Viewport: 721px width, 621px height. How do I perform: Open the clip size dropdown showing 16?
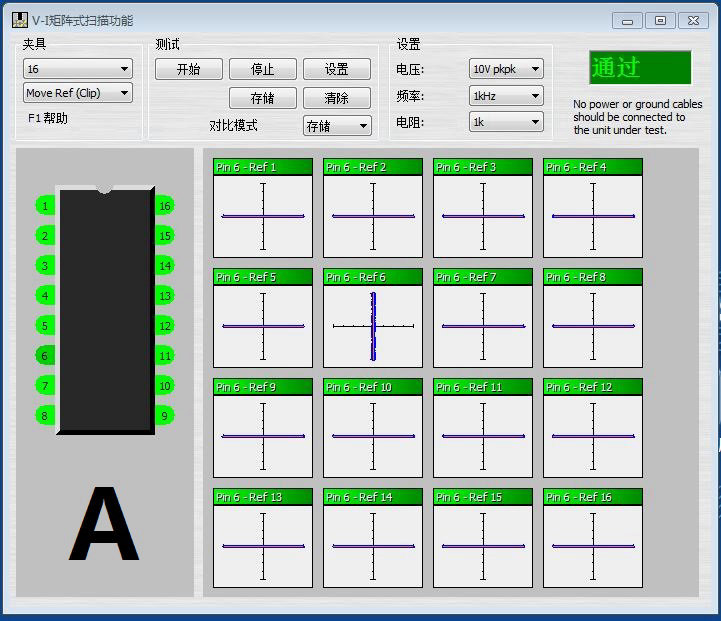[78, 69]
